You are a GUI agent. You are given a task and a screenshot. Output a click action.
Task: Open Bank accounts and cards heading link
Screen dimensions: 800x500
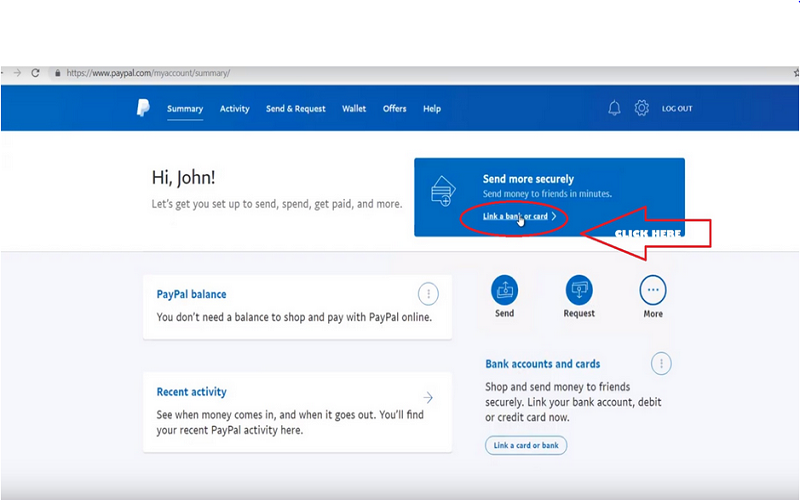[542, 364]
